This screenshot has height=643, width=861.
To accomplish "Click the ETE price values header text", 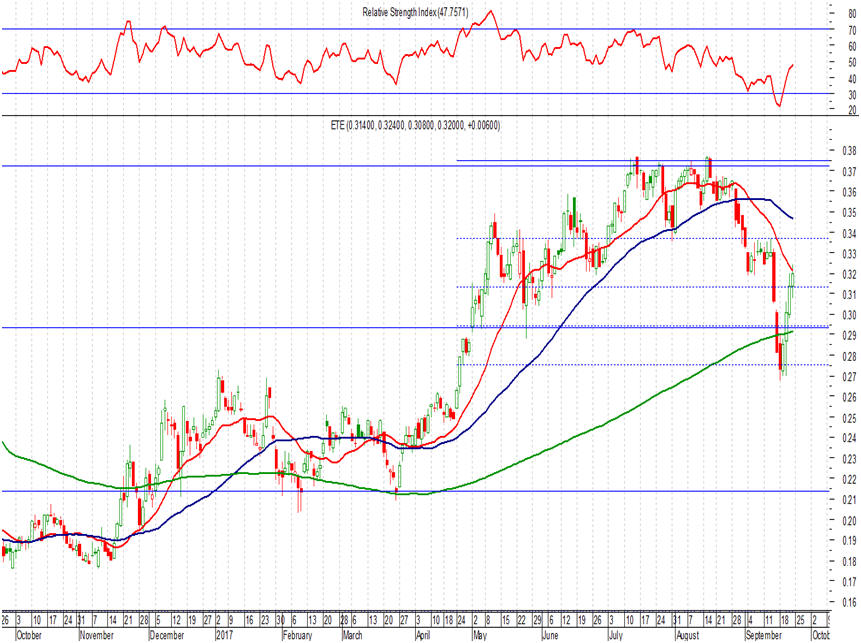I will coord(415,126).
